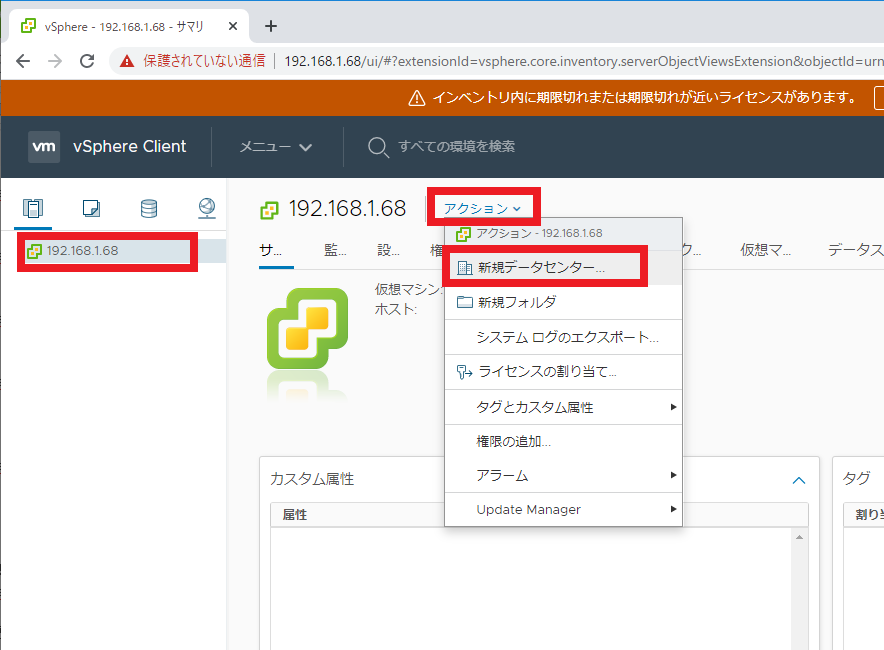Viewport: 884px width, 650px height.
Task: Select ライセンスの割り当て... menu entry
Action: coord(563,372)
